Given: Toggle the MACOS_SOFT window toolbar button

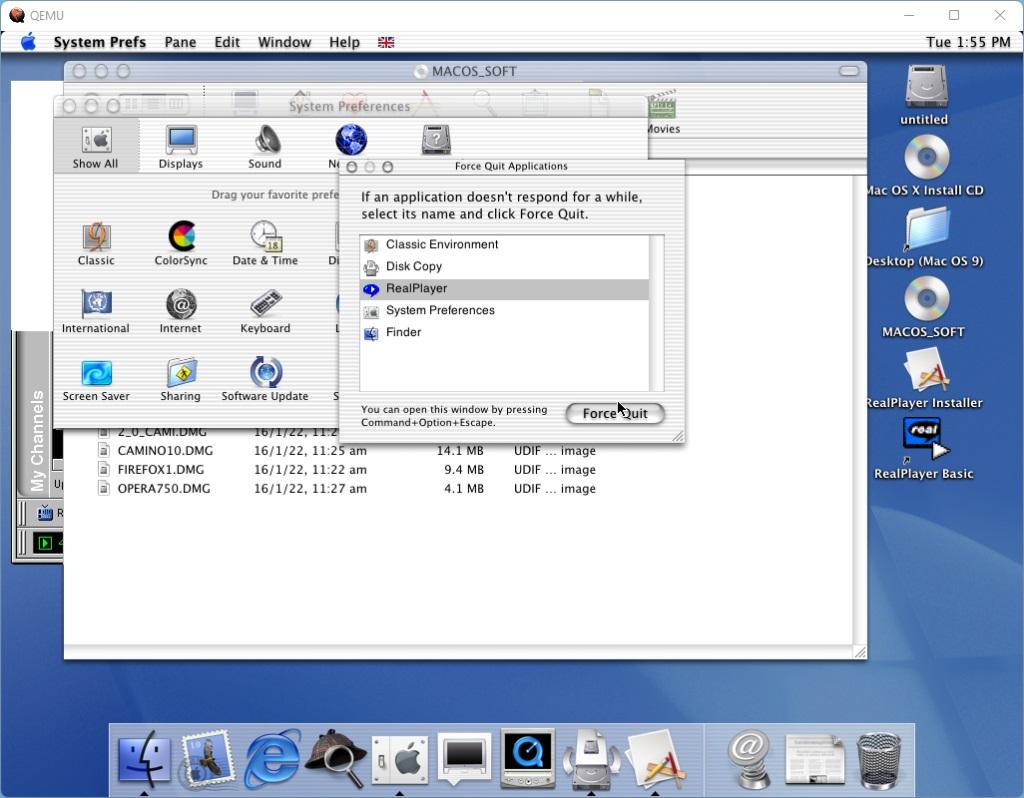Looking at the screenshot, I should point(849,71).
